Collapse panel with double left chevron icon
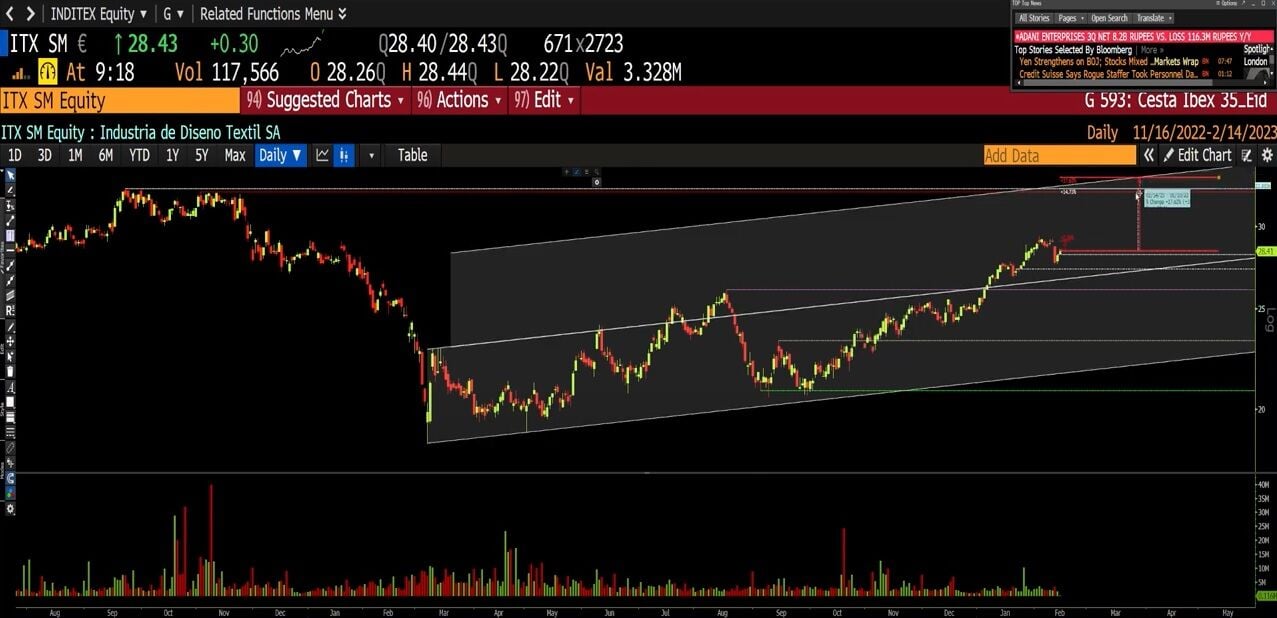Screen dimensions: 1277x618 [1149, 155]
